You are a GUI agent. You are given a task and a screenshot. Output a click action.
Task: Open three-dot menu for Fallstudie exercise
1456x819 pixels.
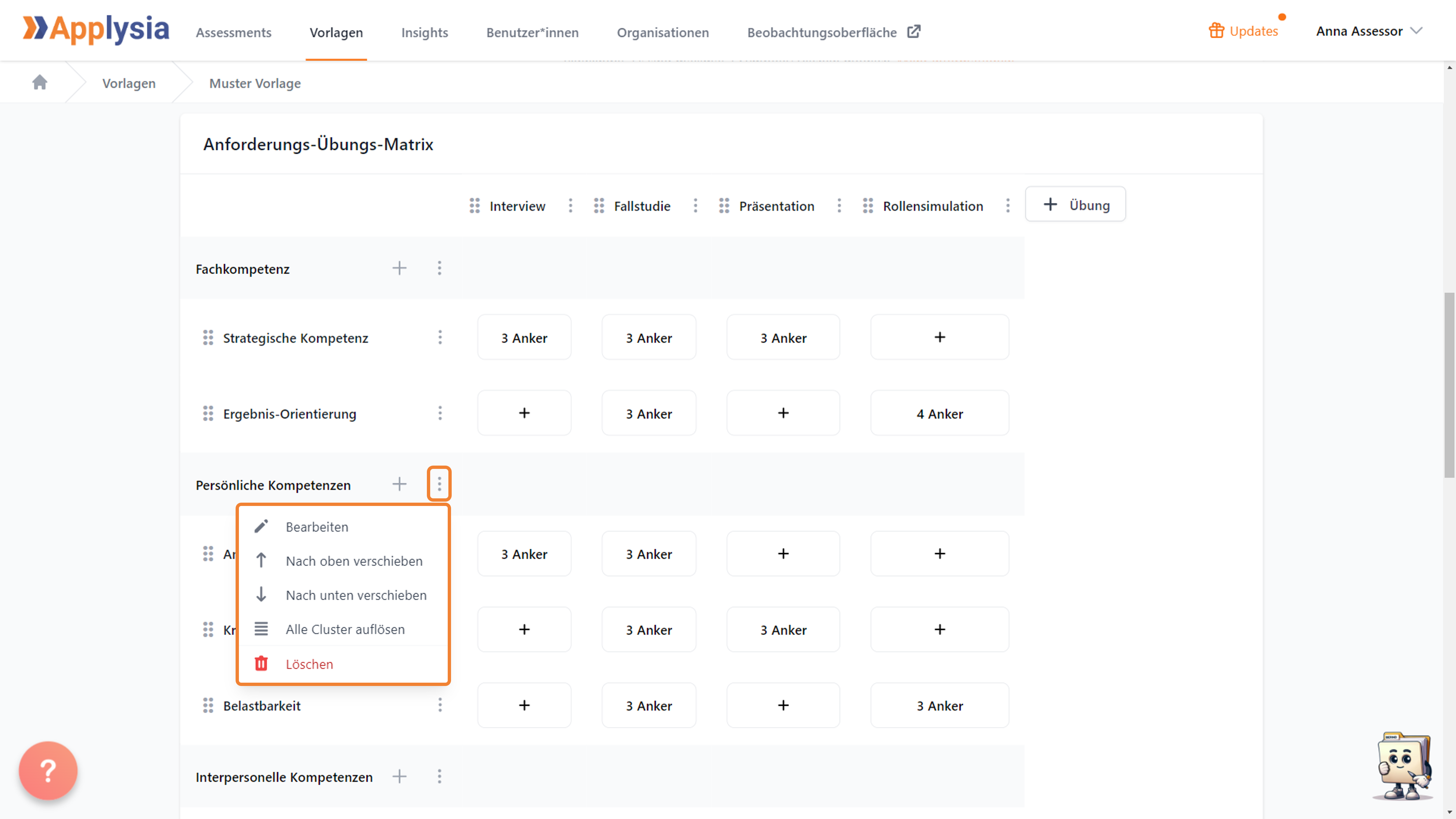tap(695, 206)
